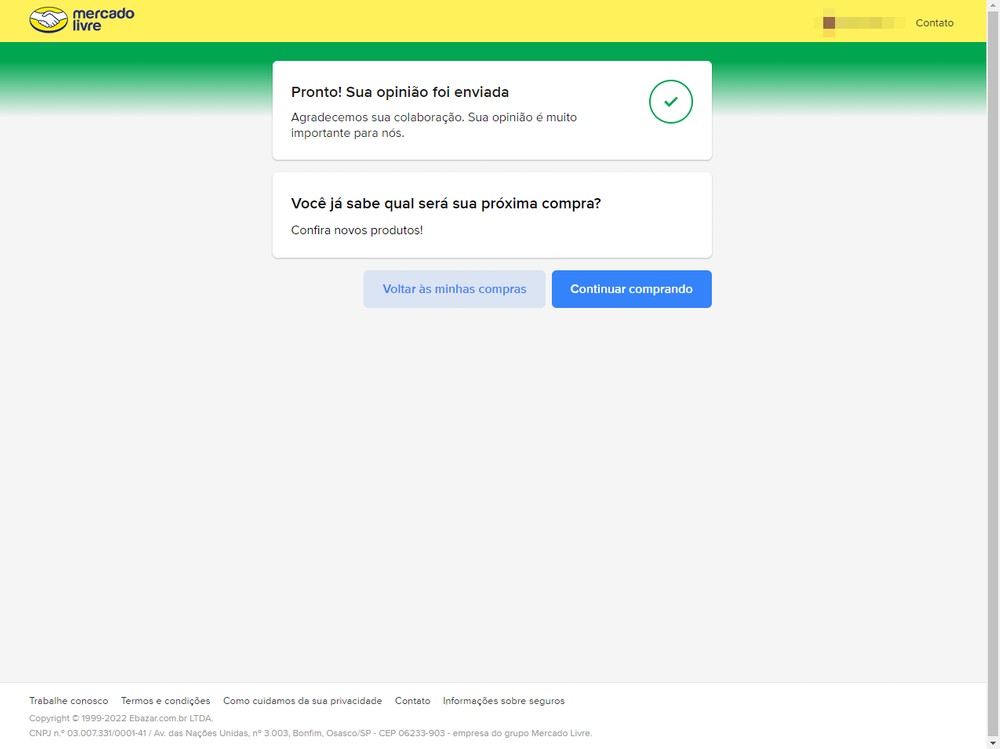Click the Mercado Livre handshake logo icon
Screen dimensions: 1000x749
[x=48, y=20]
